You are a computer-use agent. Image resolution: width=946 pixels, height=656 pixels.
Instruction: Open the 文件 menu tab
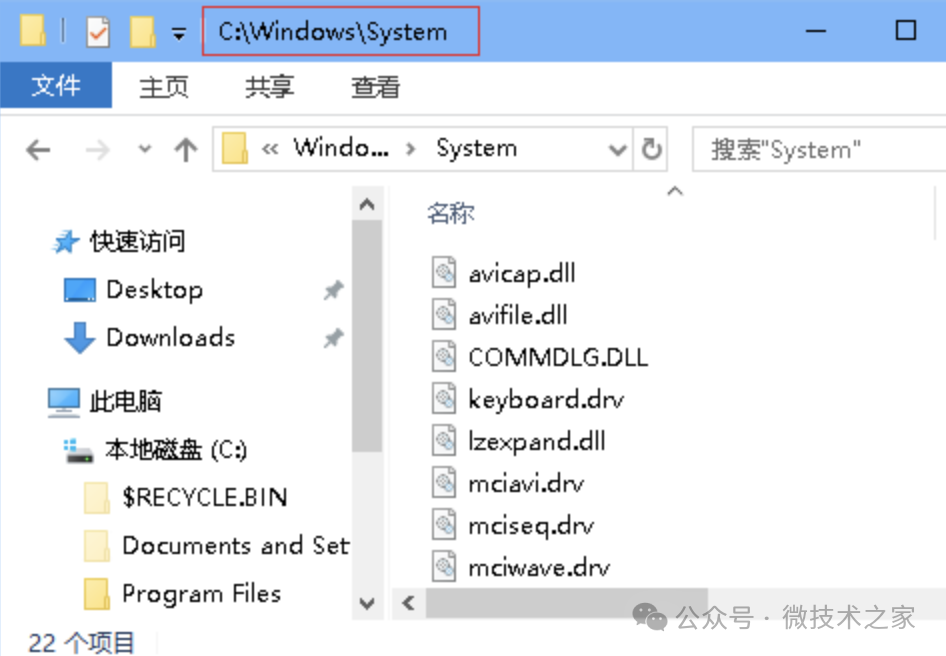click(56, 86)
